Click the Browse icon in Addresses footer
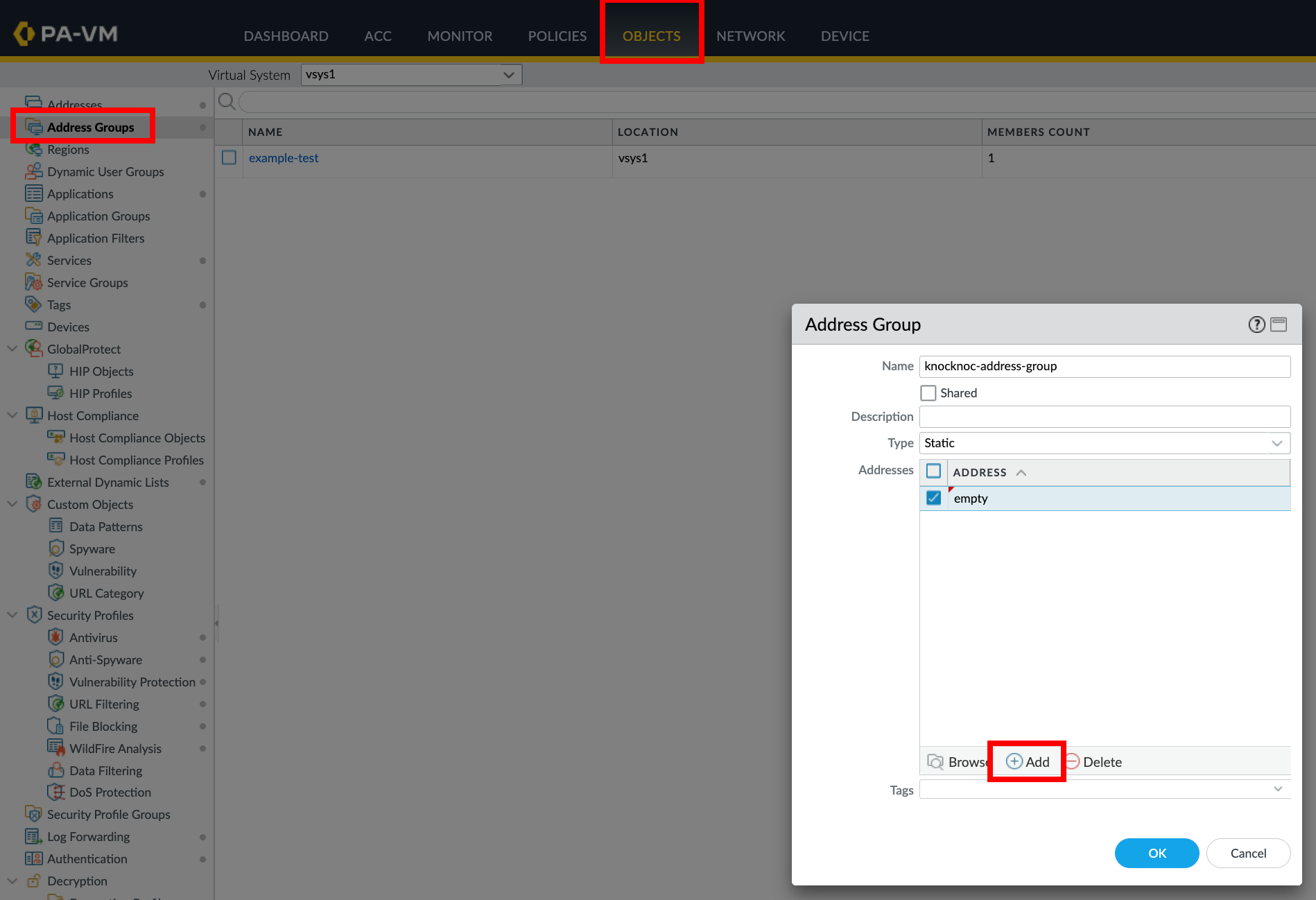 (x=935, y=762)
